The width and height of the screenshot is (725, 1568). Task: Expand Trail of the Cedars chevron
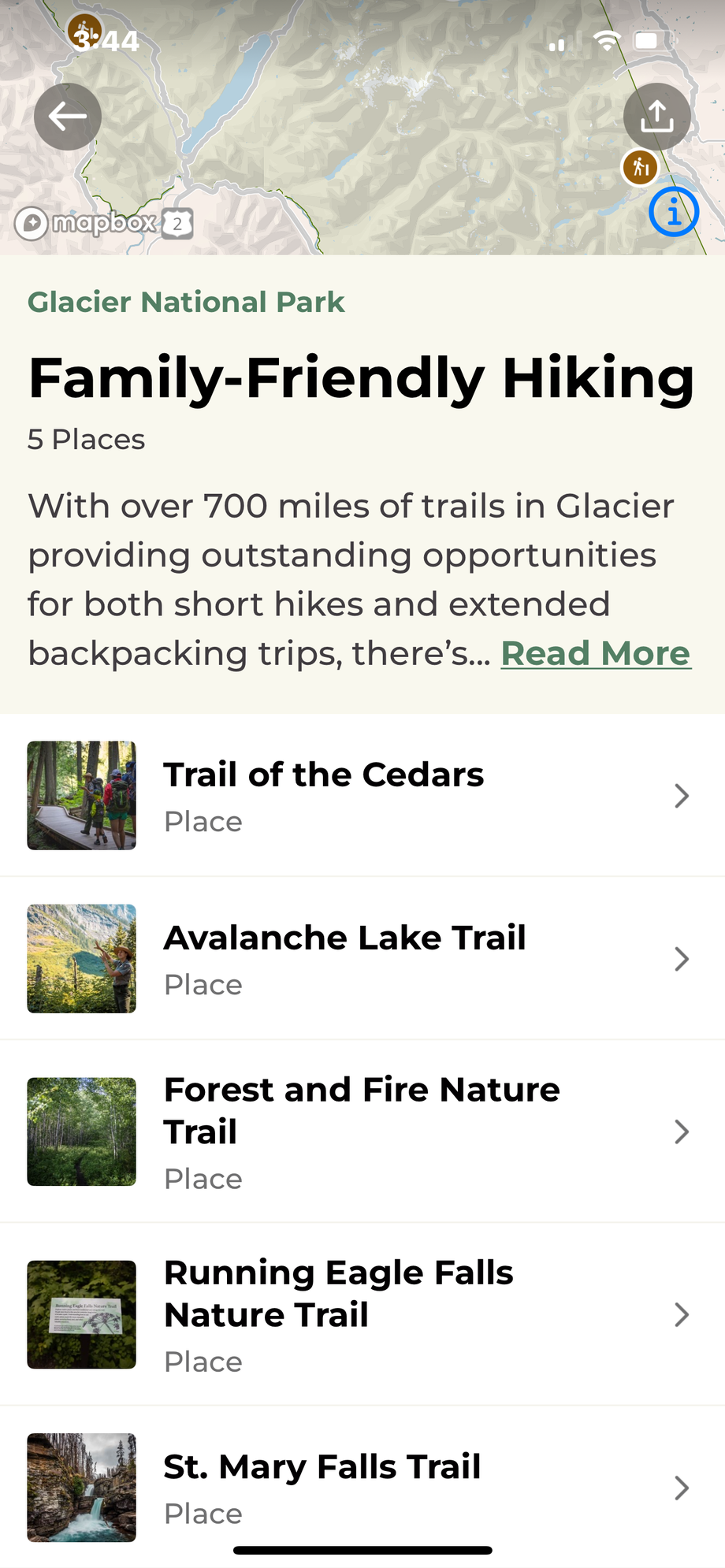(x=682, y=796)
